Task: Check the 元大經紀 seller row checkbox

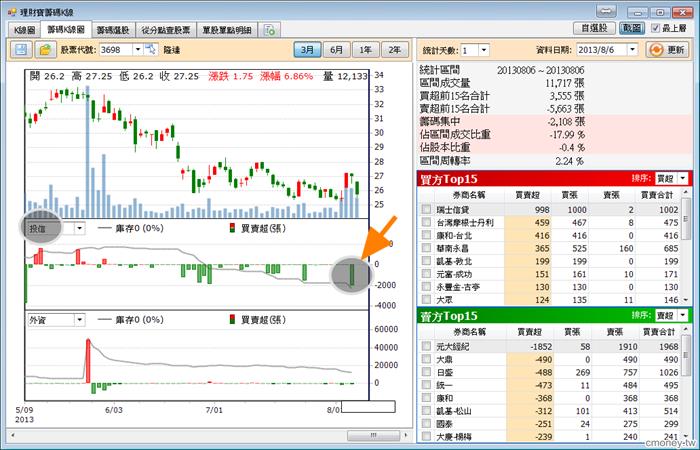Action: click(x=426, y=346)
